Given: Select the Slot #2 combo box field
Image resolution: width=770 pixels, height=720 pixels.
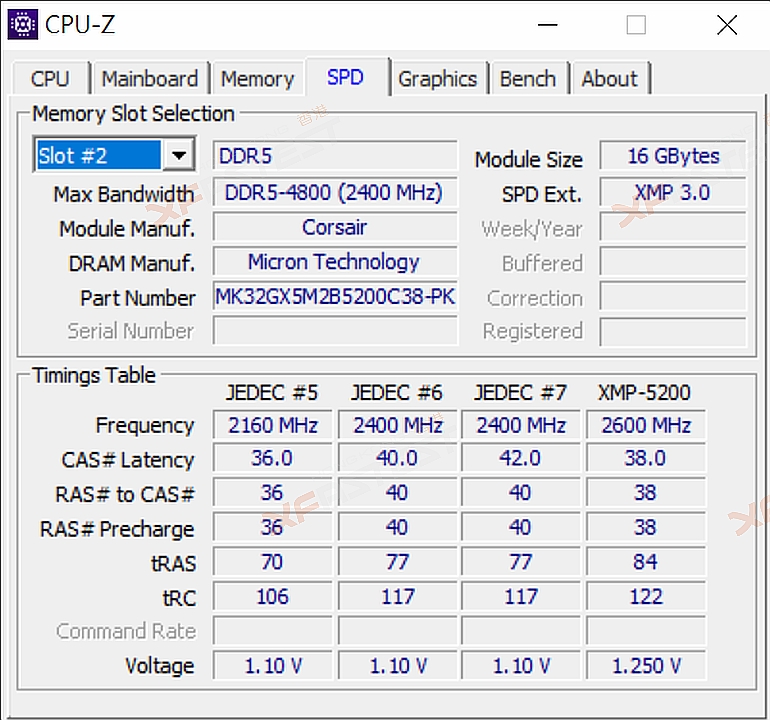Looking at the screenshot, I should tap(114, 155).
